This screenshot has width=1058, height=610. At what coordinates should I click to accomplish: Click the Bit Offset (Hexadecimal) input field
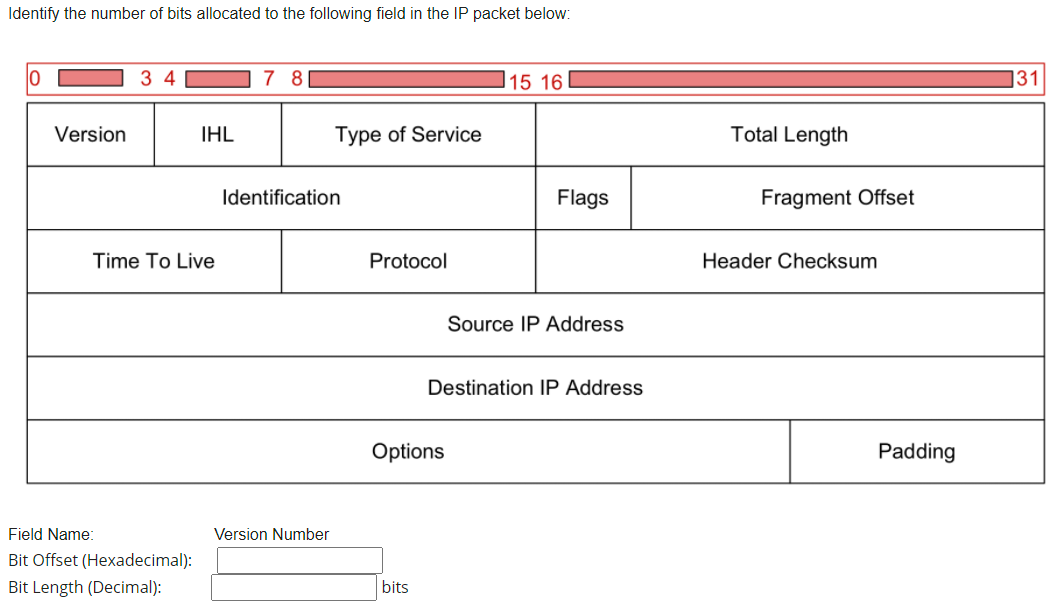click(300, 560)
